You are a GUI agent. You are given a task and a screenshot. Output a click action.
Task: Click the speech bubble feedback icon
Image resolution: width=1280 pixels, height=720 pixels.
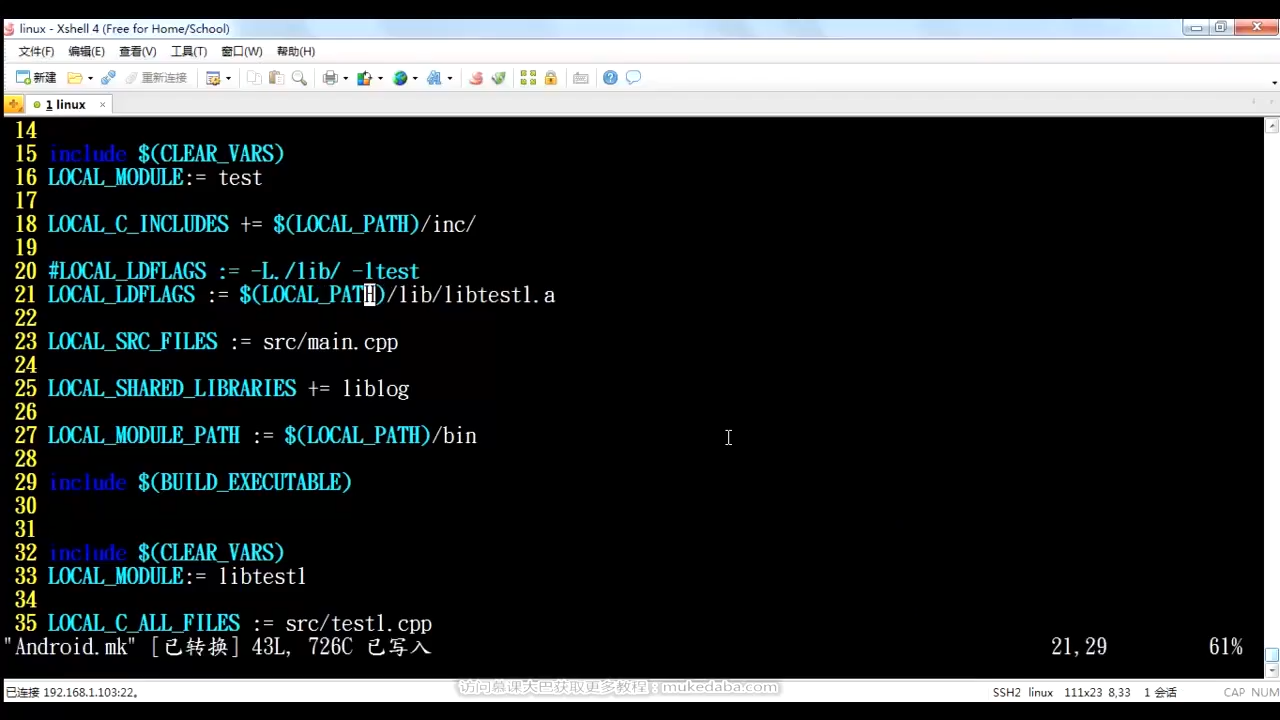pyautogui.click(x=633, y=78)
